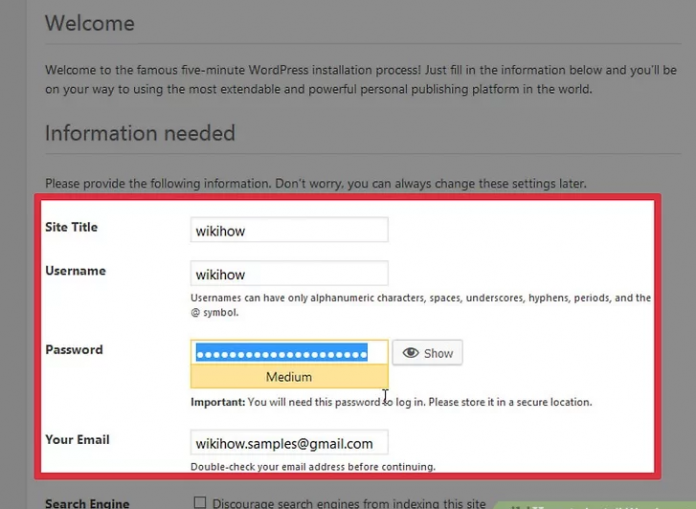Click the eye icon in Show button
Image resolution: width=696 pixels, height=509 pixels.
click(x=410, y=353)
